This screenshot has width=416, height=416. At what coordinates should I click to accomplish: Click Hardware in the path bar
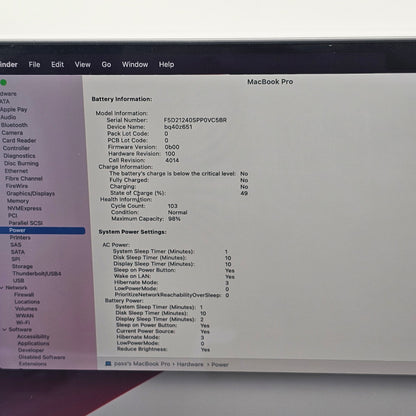[x=190, y=364]
